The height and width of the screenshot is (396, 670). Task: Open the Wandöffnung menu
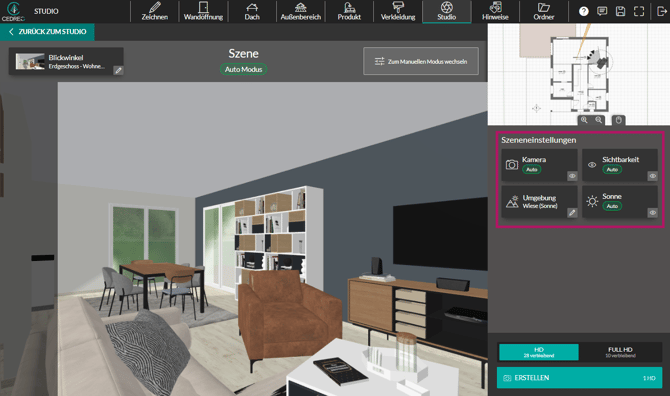point(203,12)
